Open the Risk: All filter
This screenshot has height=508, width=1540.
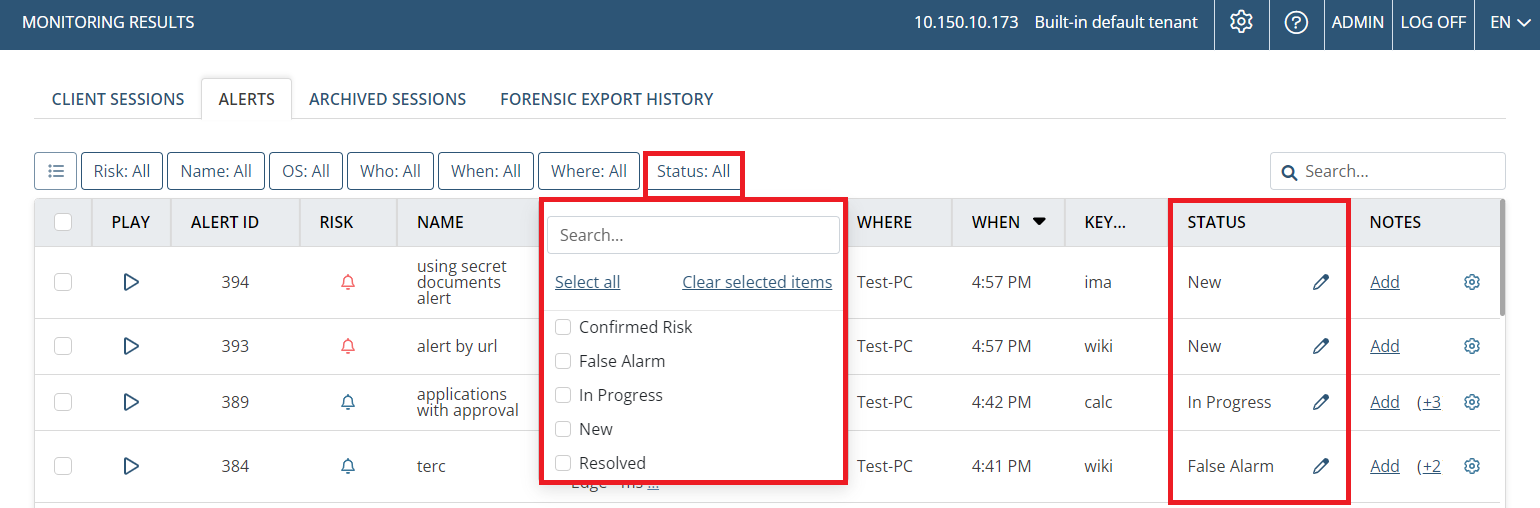pos(122,171)
